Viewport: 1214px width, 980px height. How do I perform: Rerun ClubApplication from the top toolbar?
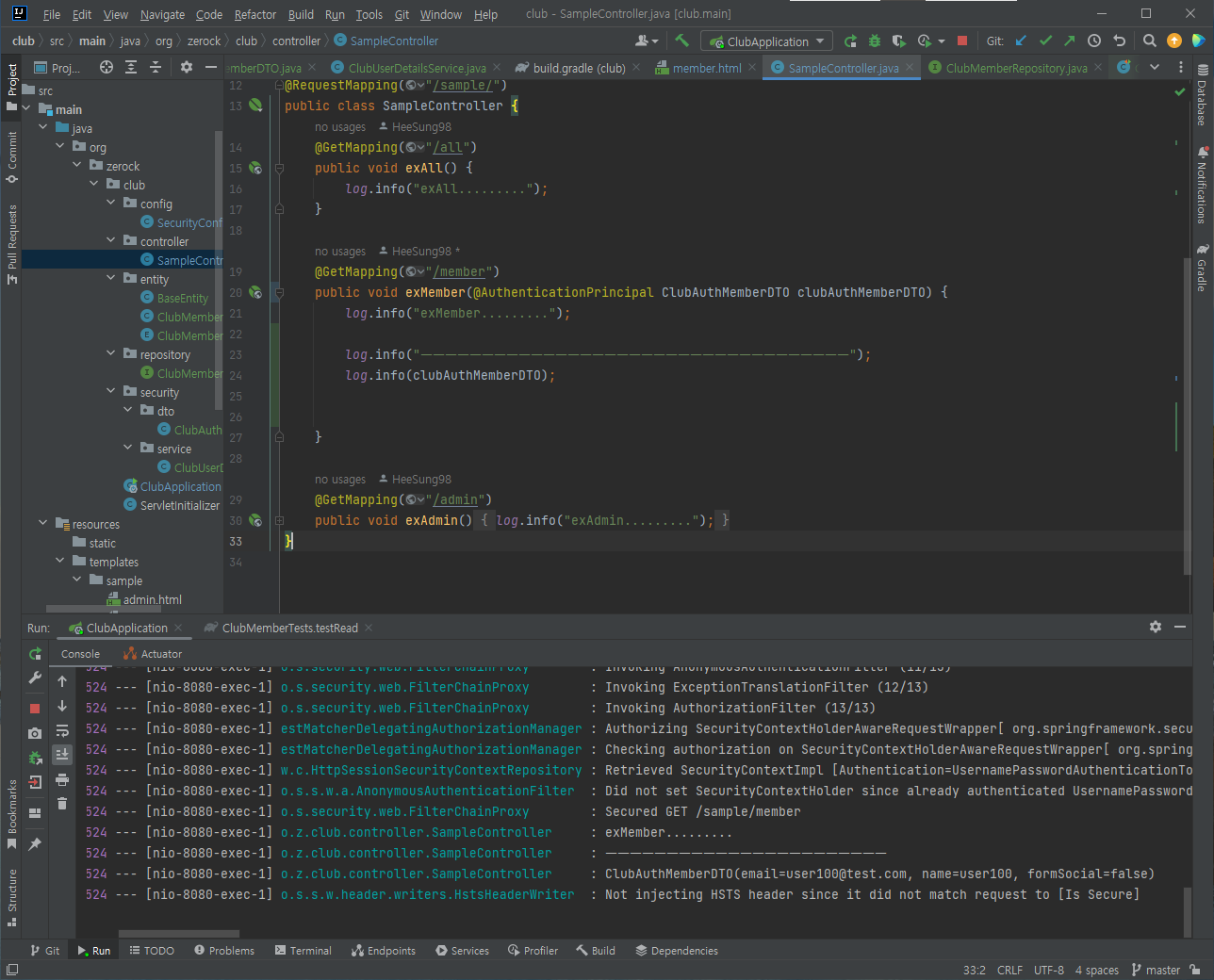click(x=850, y=41)
